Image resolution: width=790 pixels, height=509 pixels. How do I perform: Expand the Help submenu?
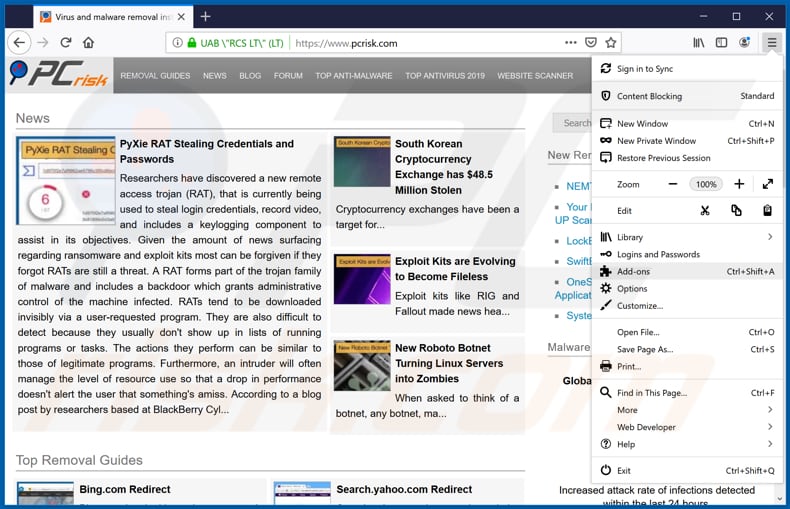pyautogui.click(x=687, y=444)
